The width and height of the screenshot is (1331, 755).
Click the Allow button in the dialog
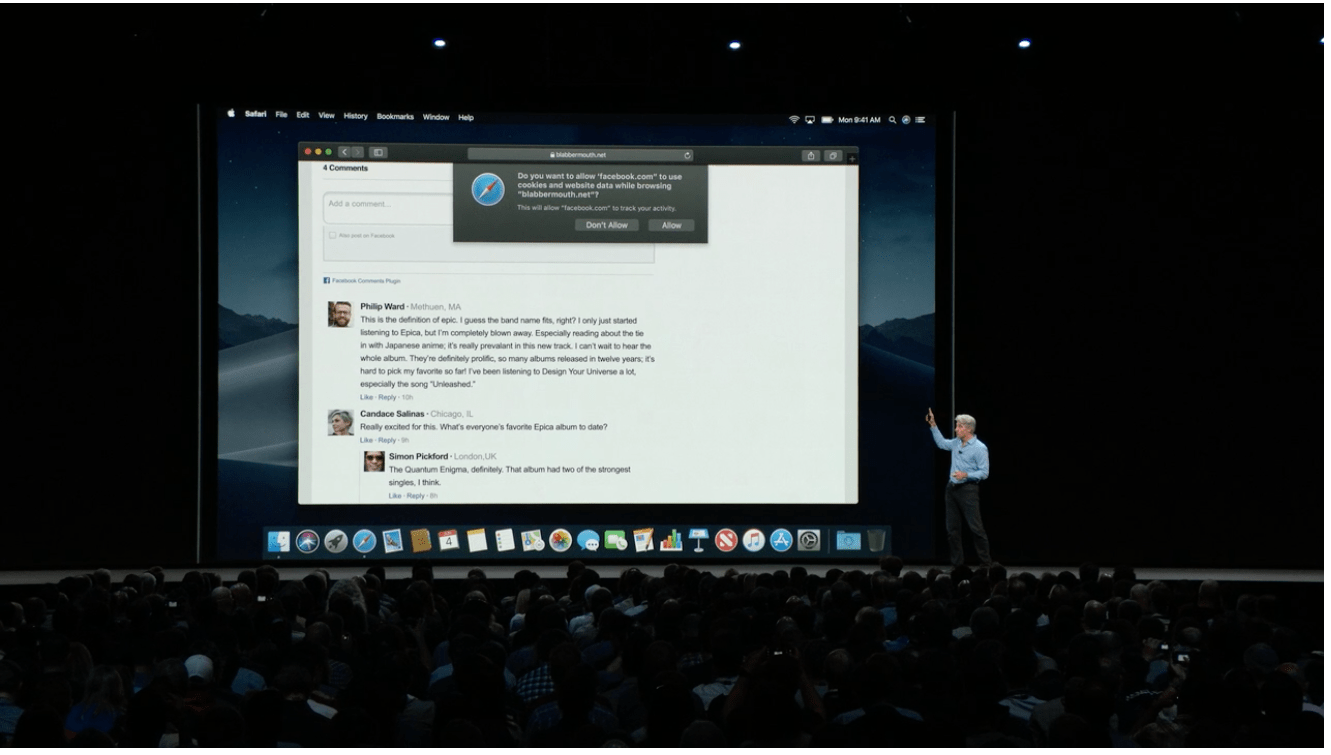[670, 225]
